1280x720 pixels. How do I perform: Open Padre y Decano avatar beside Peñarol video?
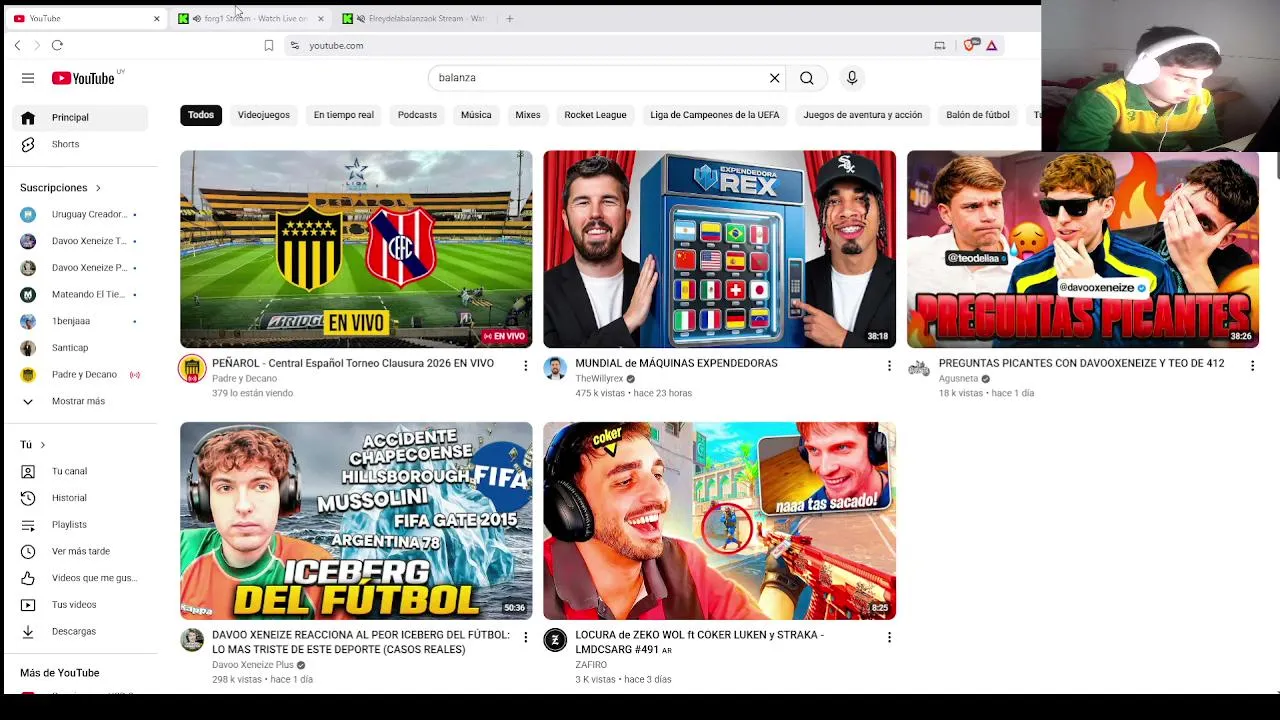192,369
